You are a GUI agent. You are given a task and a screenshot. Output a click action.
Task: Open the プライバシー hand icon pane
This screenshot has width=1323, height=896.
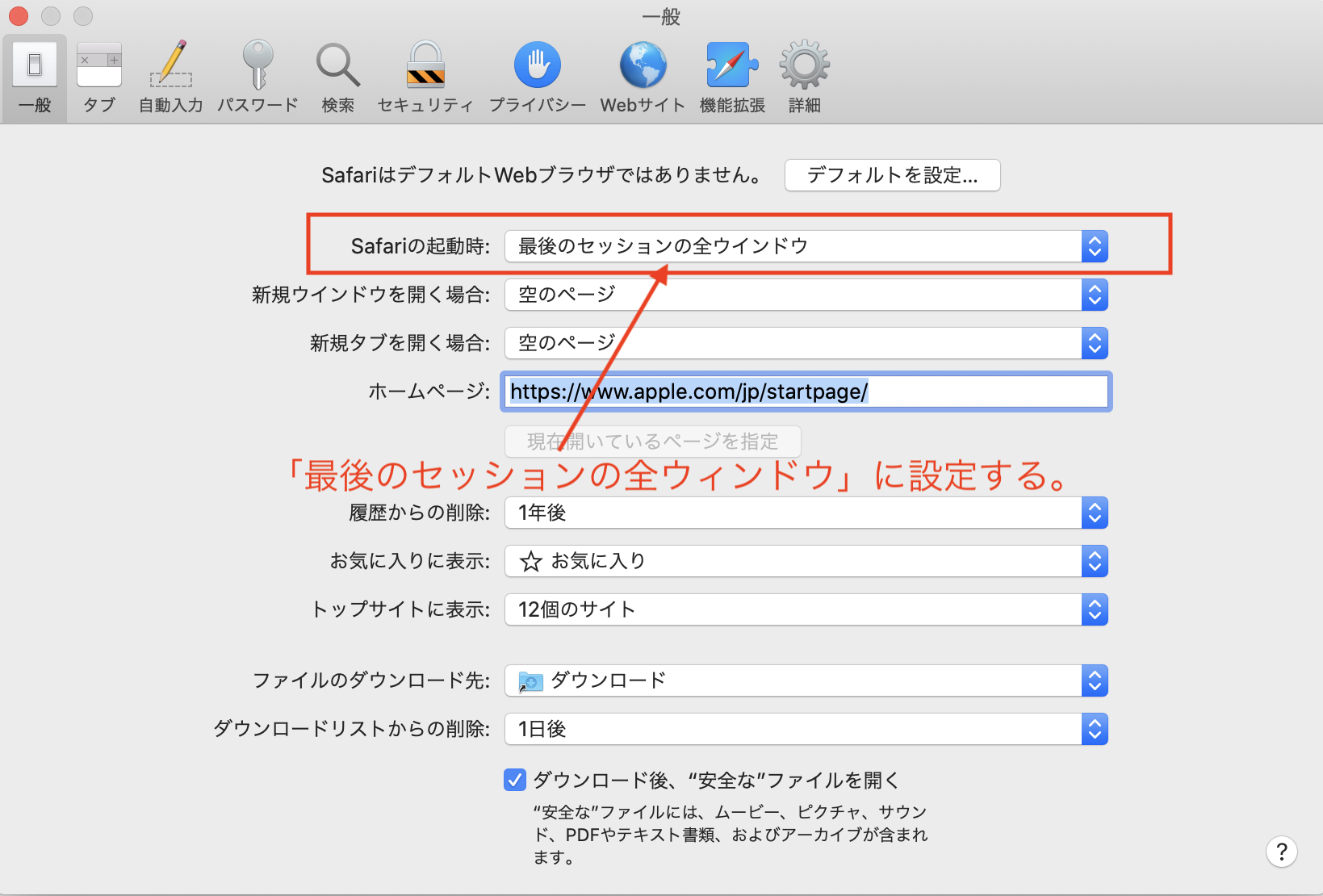click(x=538, y=78)
